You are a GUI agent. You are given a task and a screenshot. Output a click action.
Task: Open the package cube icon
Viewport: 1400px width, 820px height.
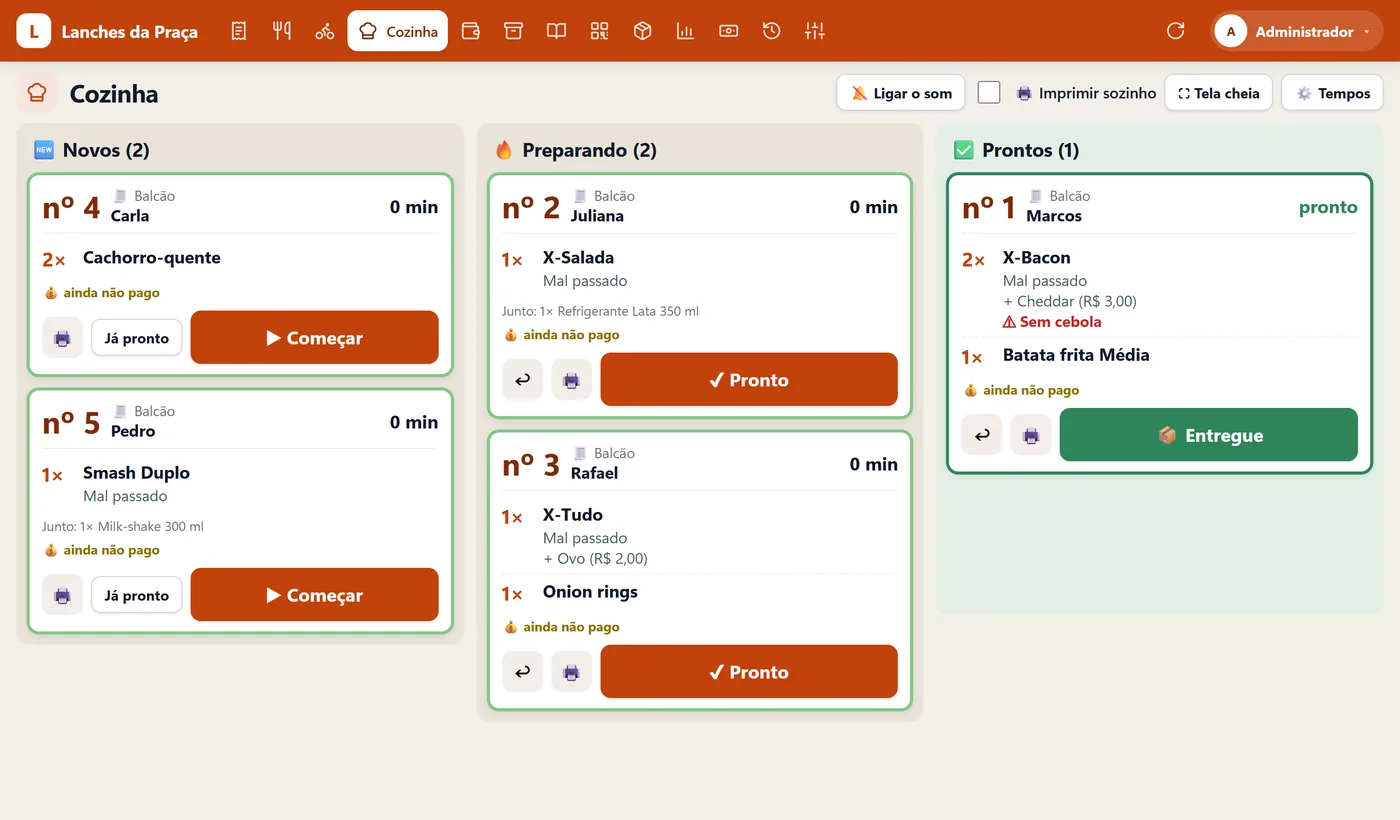(642, 31)
